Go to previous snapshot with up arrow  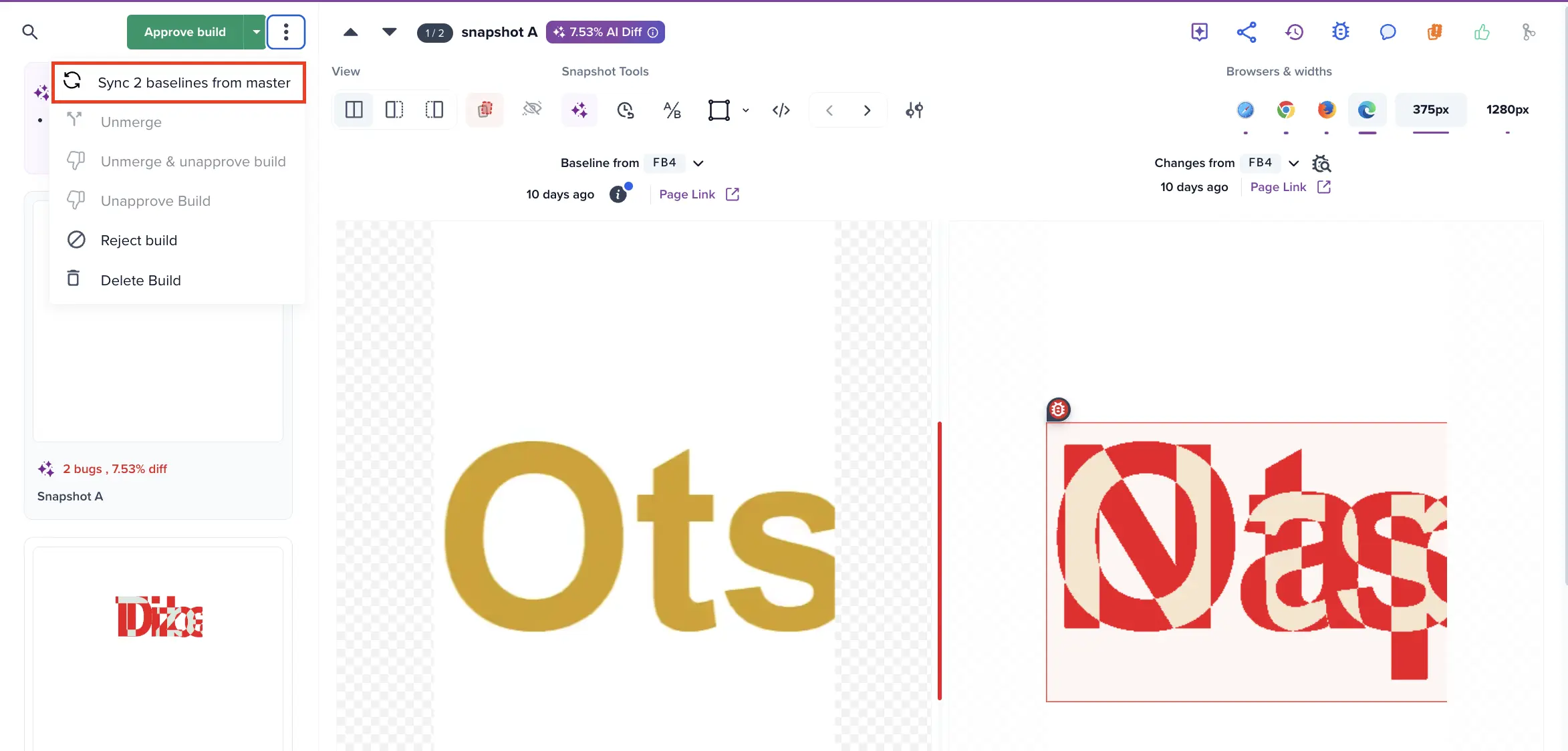(350, 32)
